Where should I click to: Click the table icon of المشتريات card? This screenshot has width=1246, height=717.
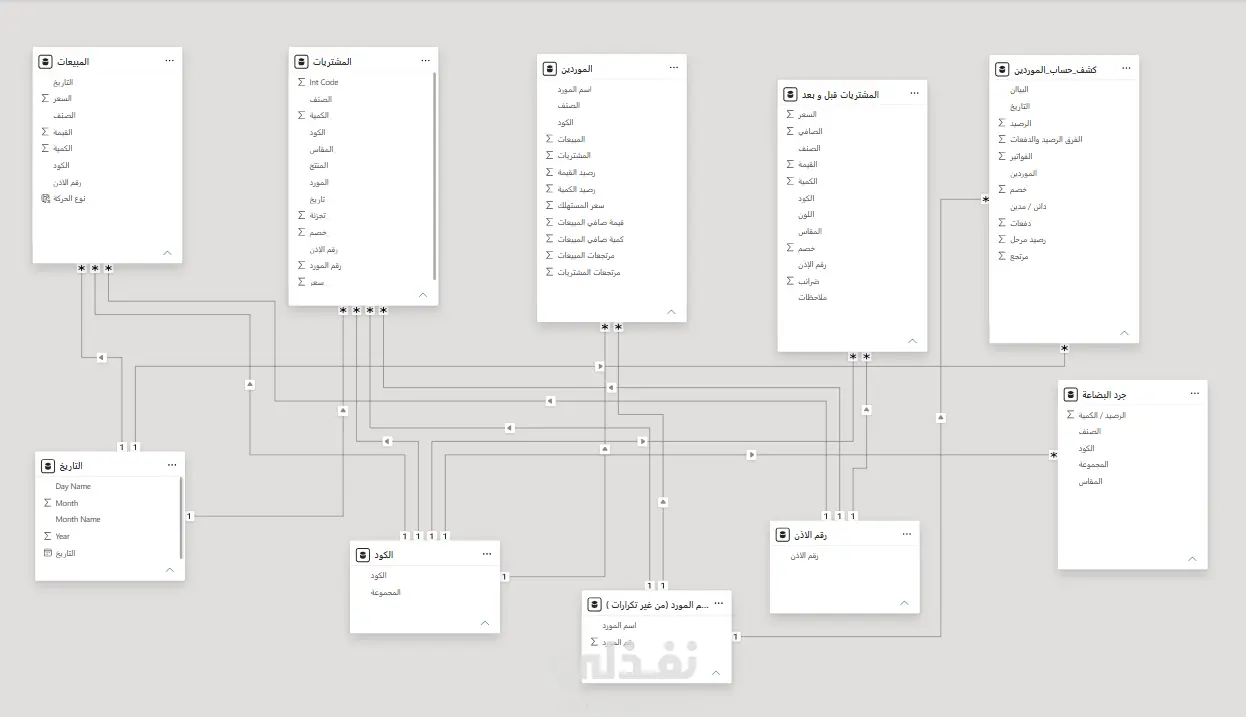click(x=302, y=61)
